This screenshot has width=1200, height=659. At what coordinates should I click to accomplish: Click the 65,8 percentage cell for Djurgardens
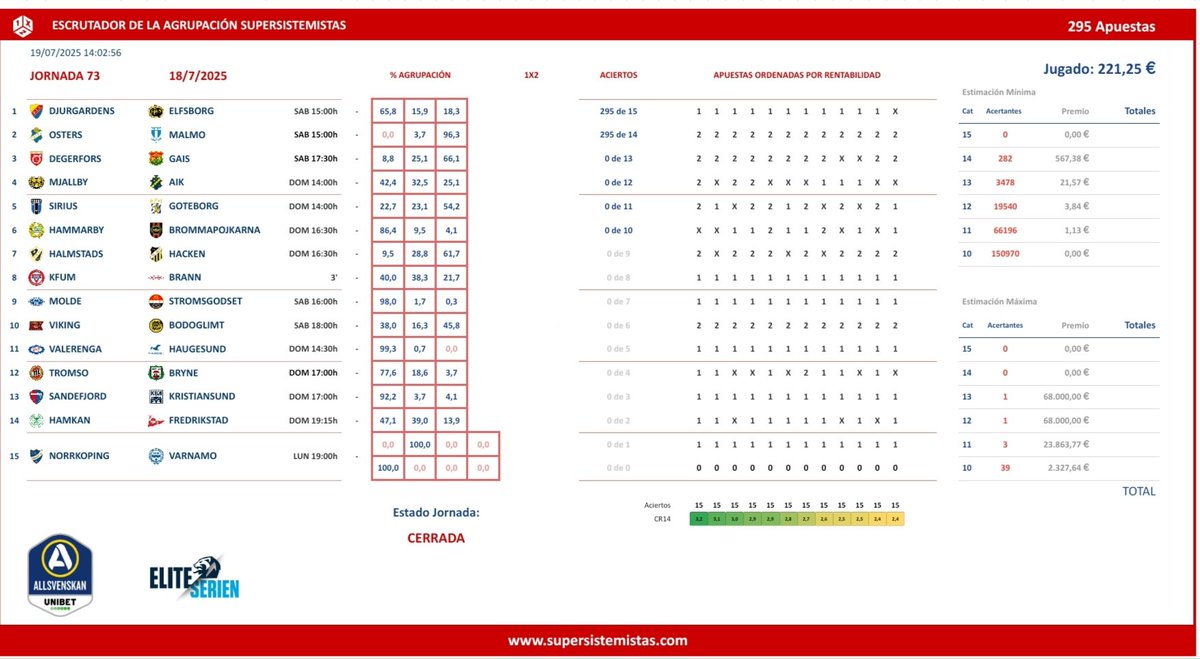click(x=388, y=111)
